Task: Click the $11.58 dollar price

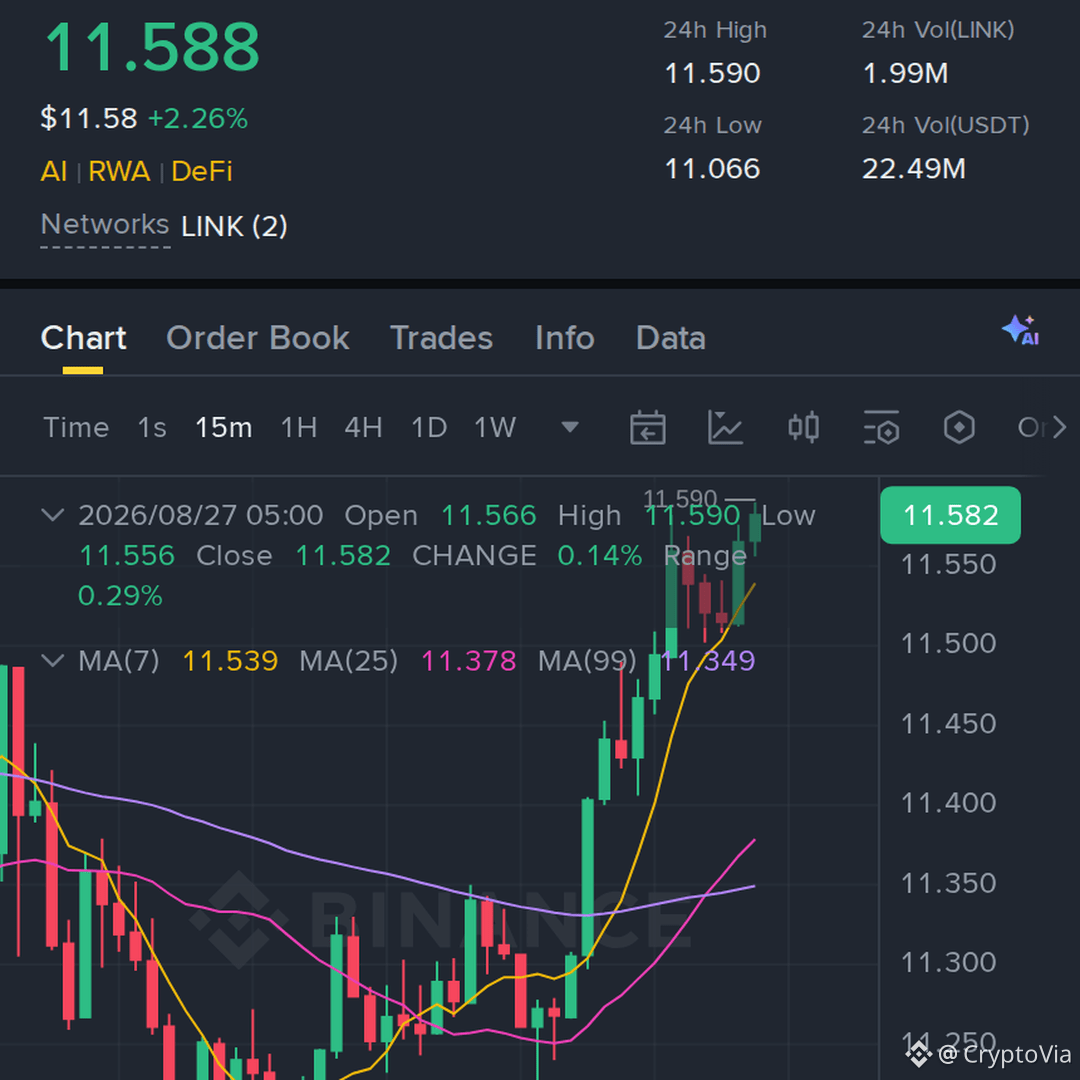Action: 89,118
